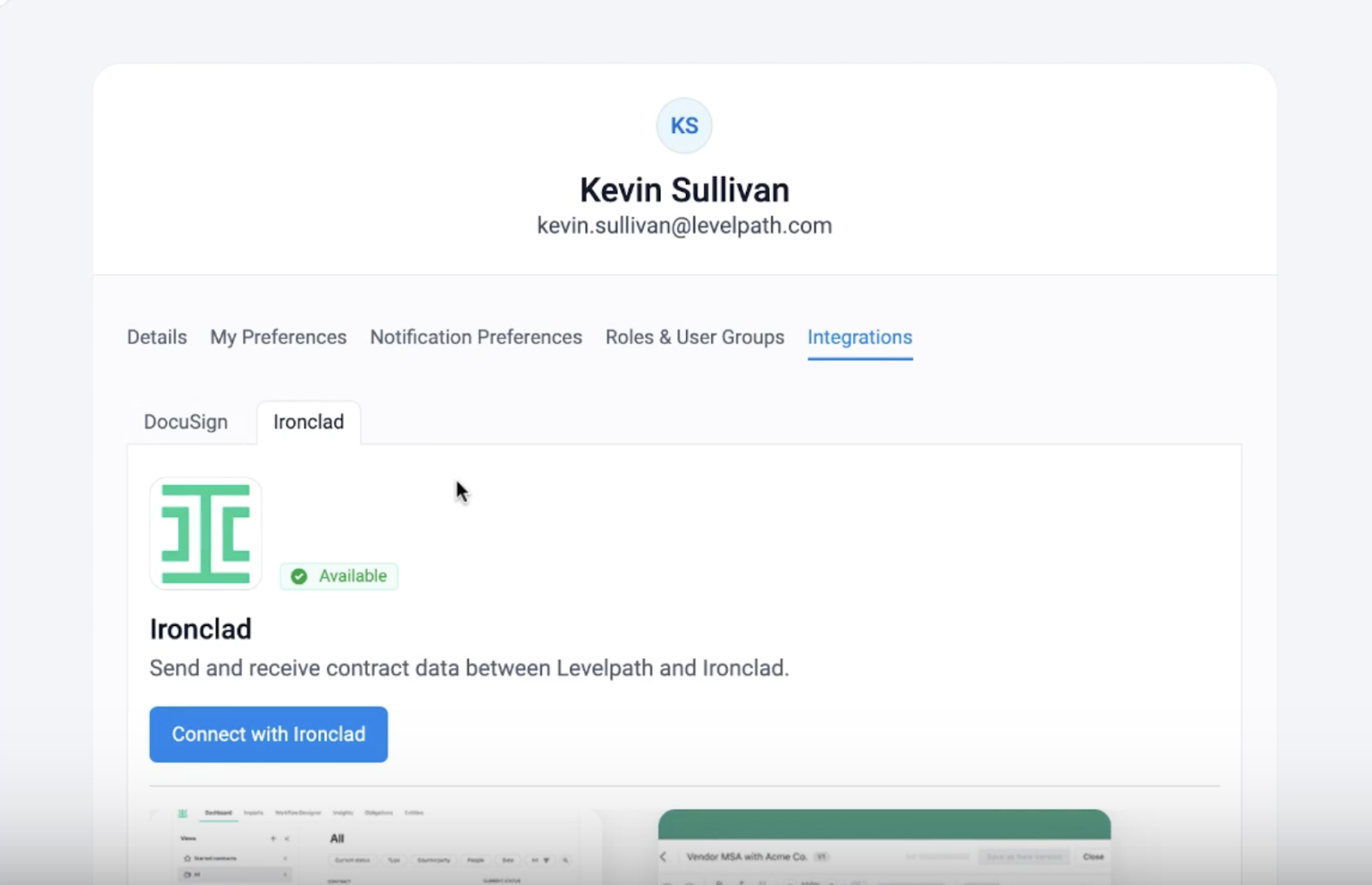Image resolution: width=1372 pixels, height=885 pixels.
Task: Open the Details tab
Action: (157, 337)
